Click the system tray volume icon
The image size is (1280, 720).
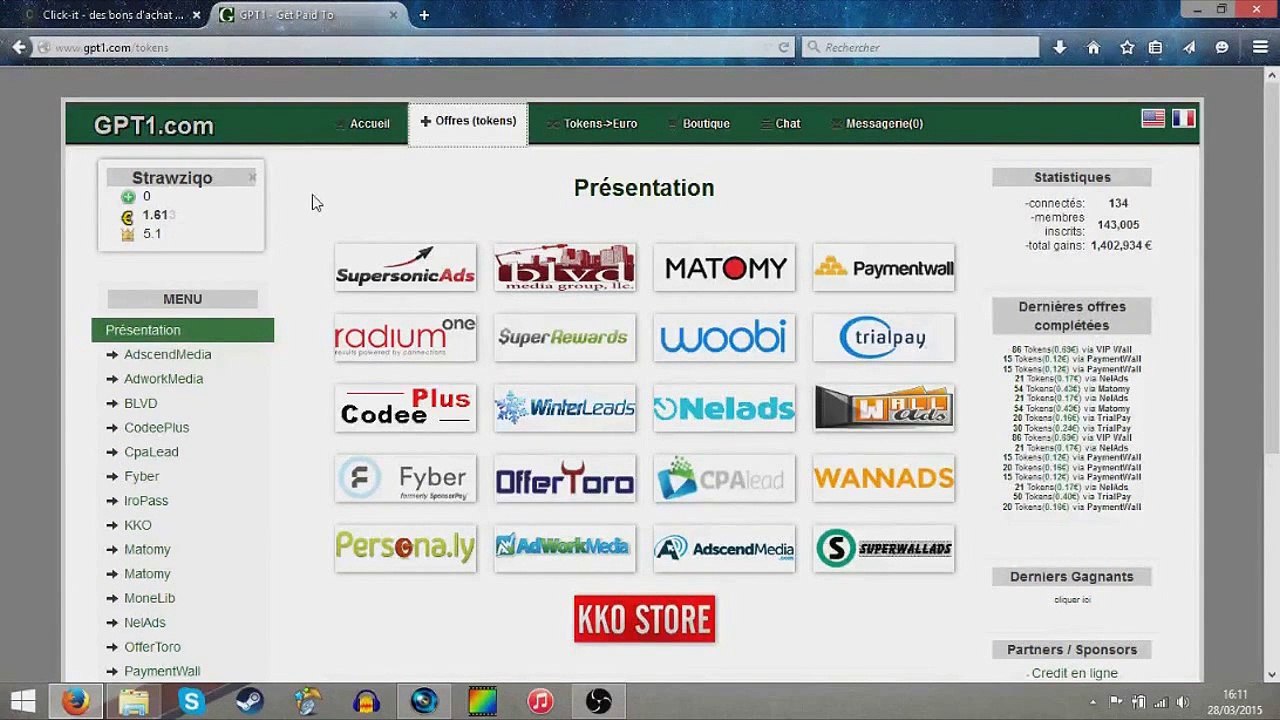(1183, 702)
